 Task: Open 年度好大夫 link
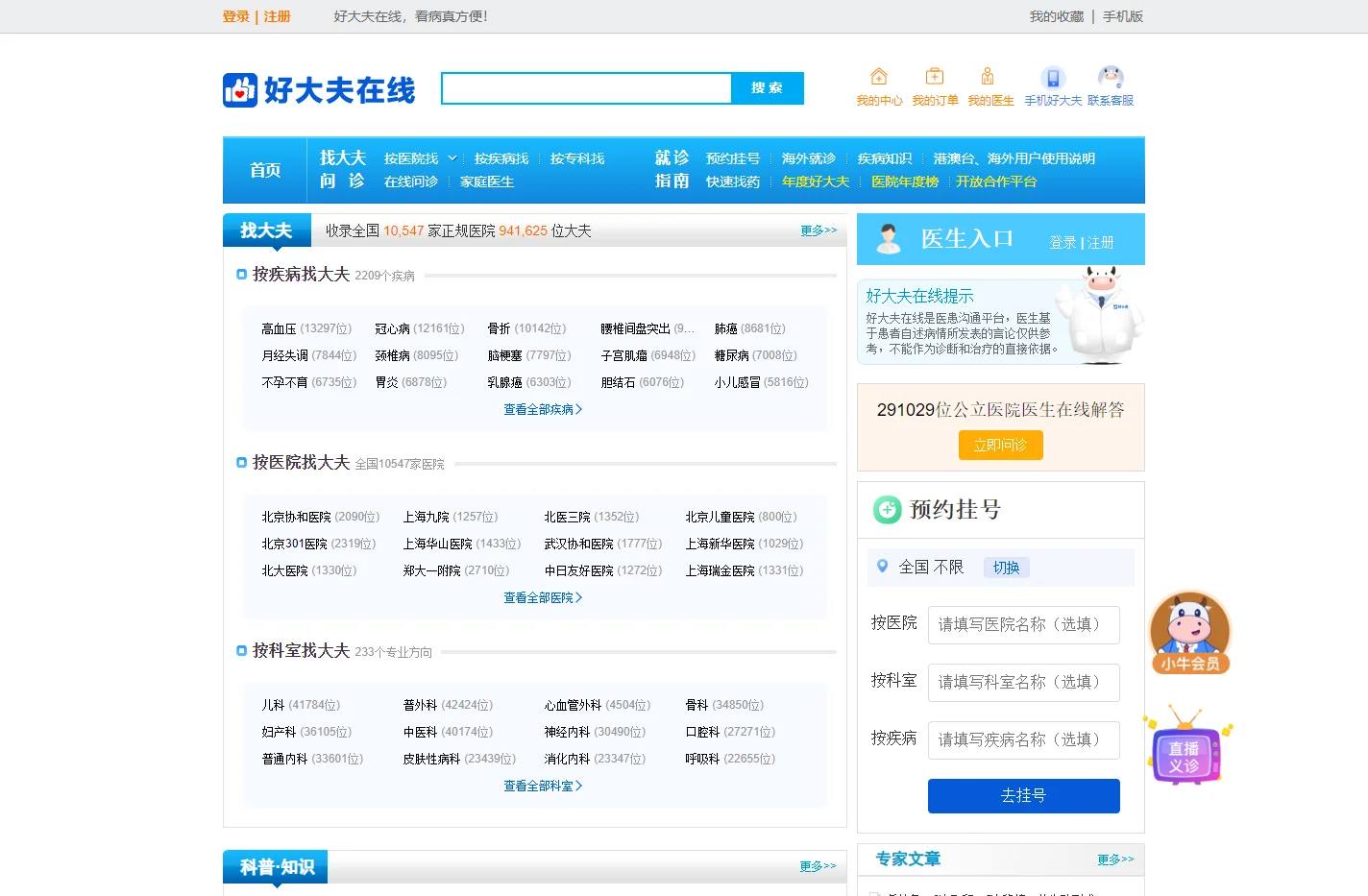point(816,182)
